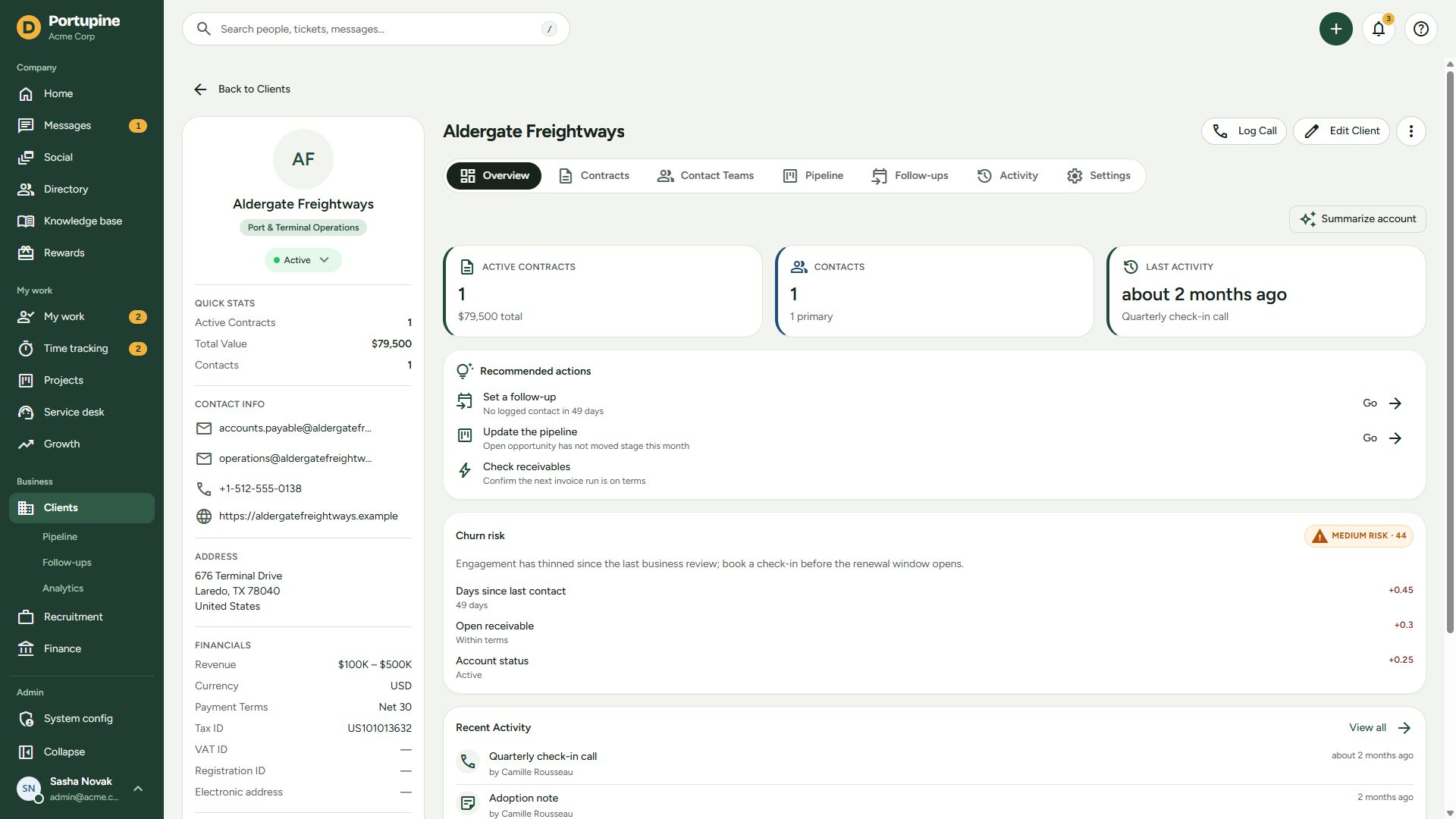1456x819 pixels.
Task: Click the Log Call button
Action: point(1244,131)
